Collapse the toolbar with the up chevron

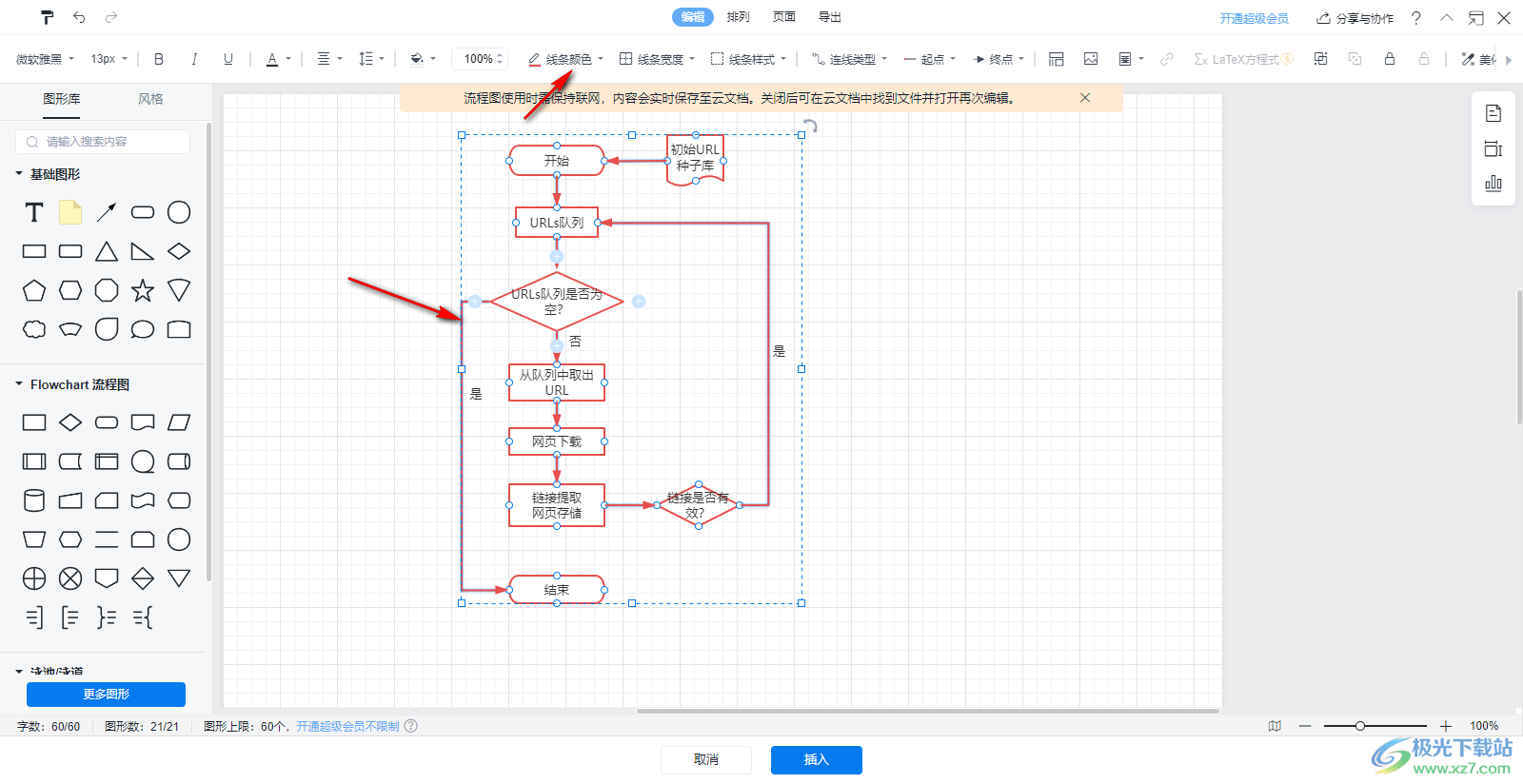1447,18
